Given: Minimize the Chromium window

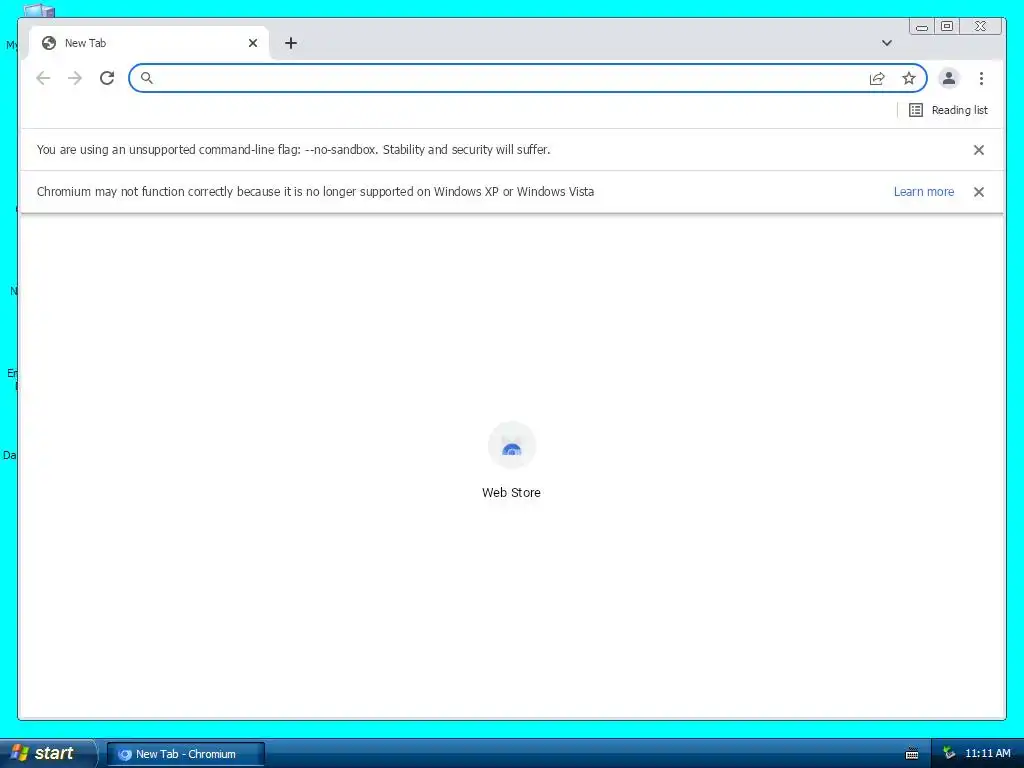Looking at the screenshot, I should (921, 27).
